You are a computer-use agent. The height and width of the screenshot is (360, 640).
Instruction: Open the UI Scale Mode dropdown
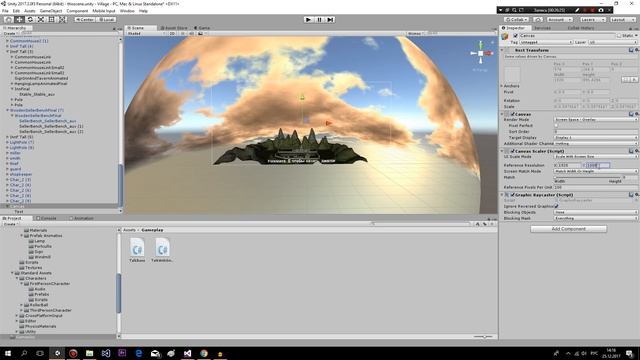click(595, 157)
